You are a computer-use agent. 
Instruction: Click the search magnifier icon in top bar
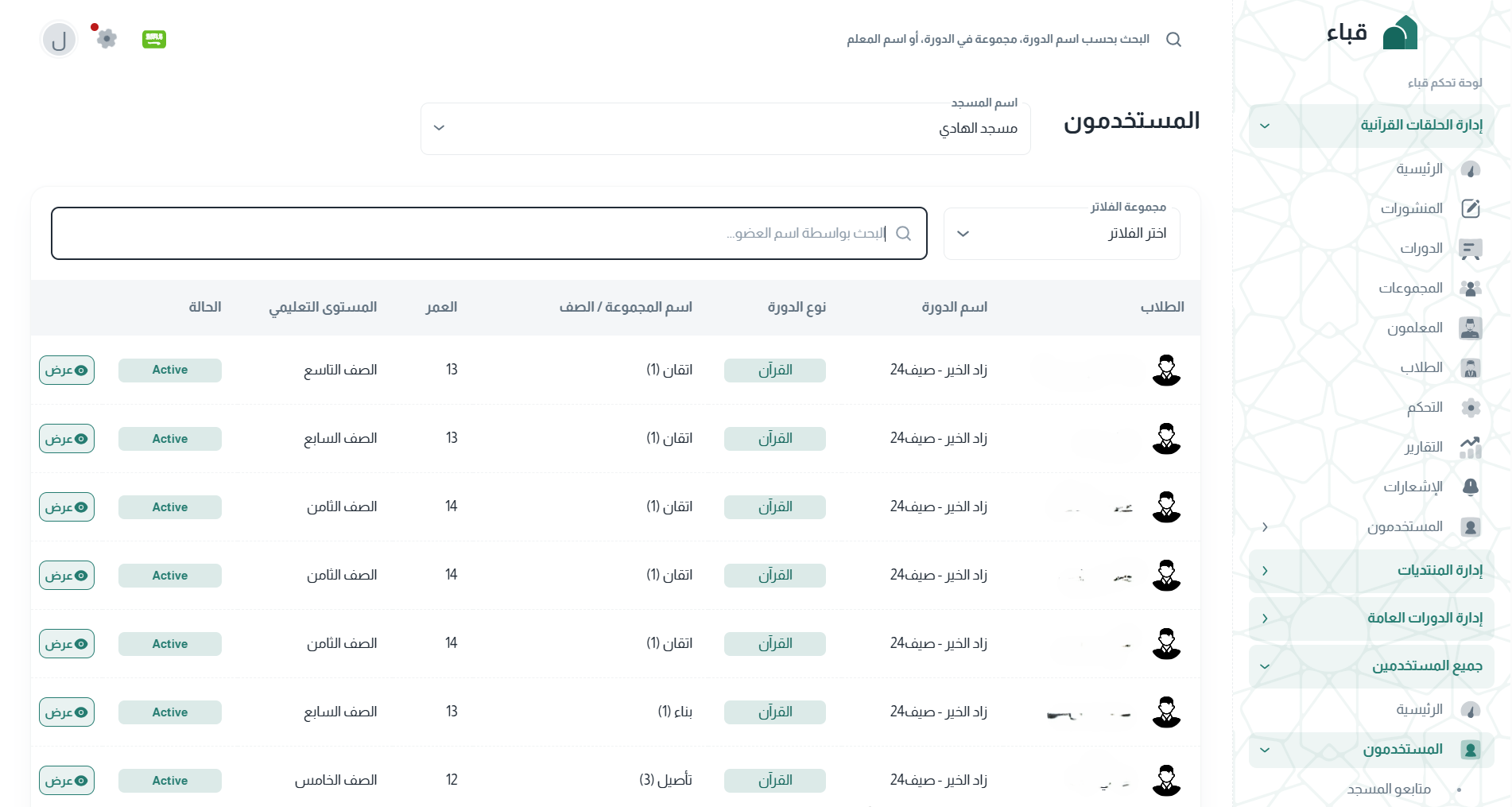click(1173, 40)
